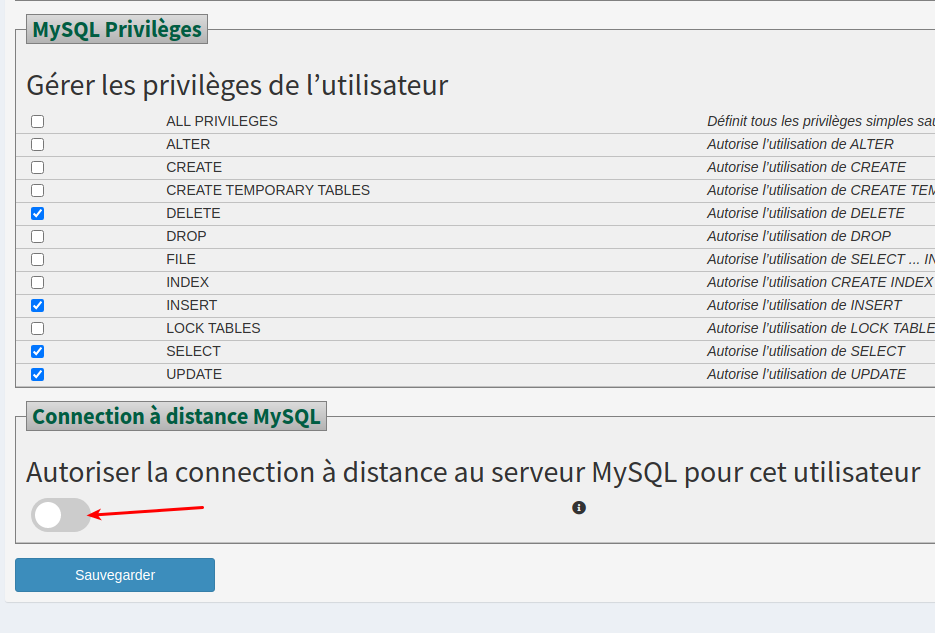Click the description 'Autorise l'utilisation de DELETE'
The width and height of the screenshot is (935, 633).
pyautogui.click(x=806, y=213)
